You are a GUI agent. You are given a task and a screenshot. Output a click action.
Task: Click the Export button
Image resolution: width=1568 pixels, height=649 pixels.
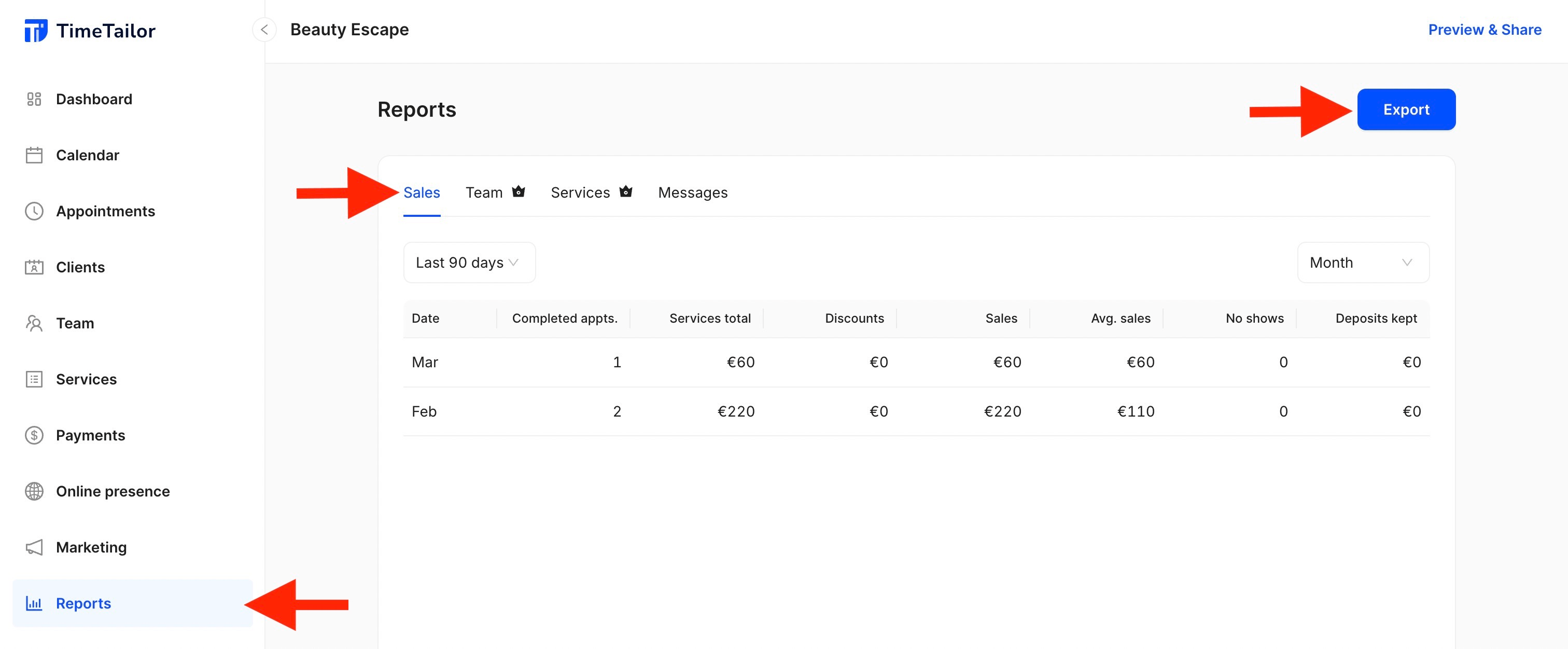point(1406,109)
